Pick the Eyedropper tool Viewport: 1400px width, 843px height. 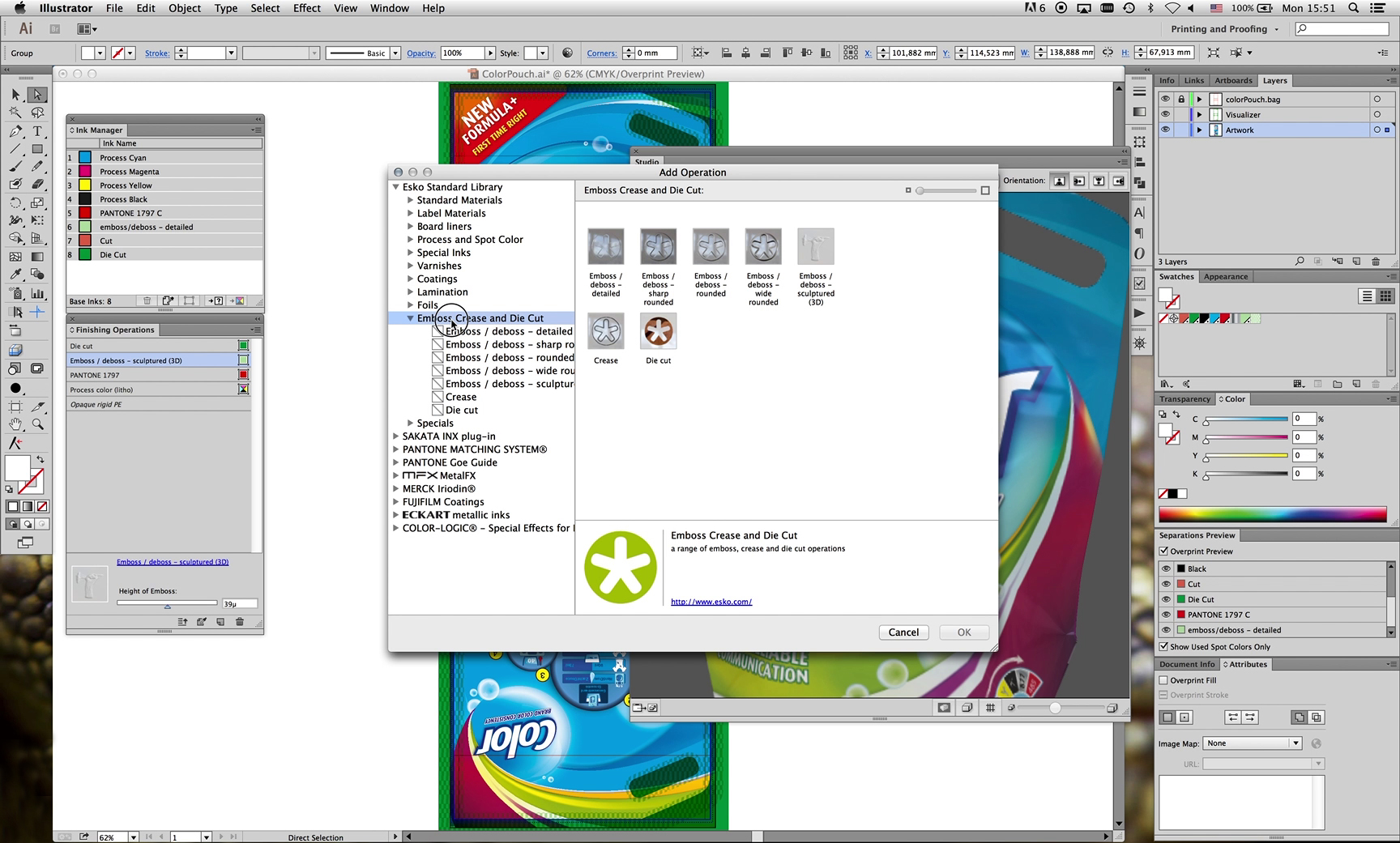(x=15, y=275)
